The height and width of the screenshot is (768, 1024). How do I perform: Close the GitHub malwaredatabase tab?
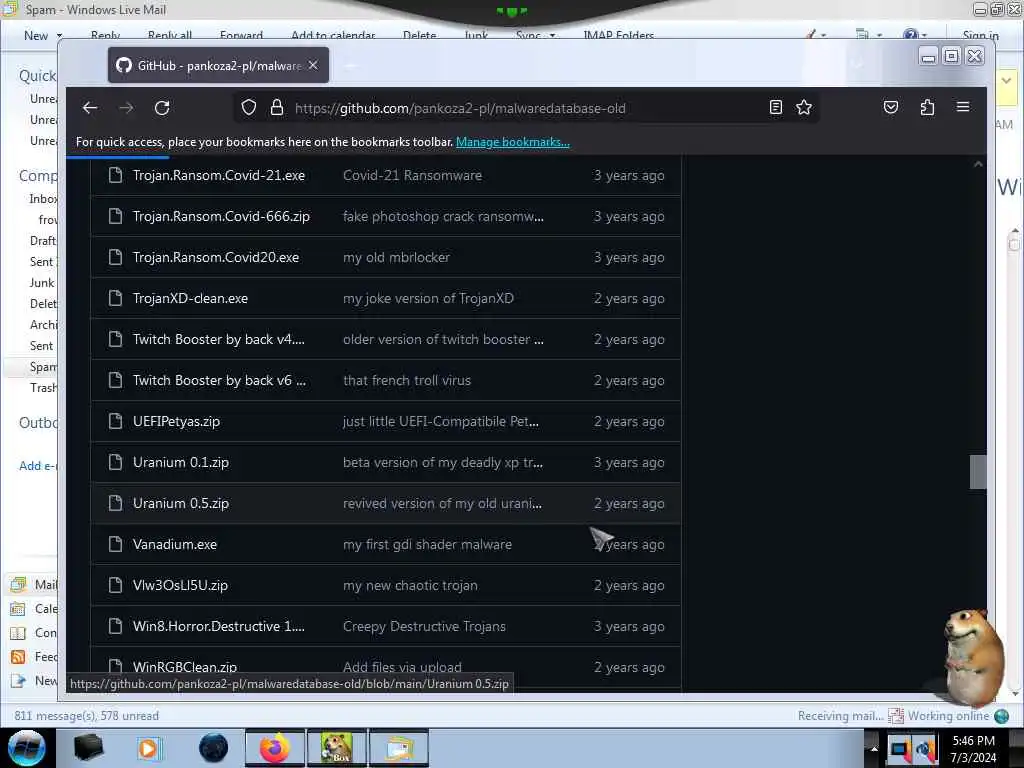[313, 65]
